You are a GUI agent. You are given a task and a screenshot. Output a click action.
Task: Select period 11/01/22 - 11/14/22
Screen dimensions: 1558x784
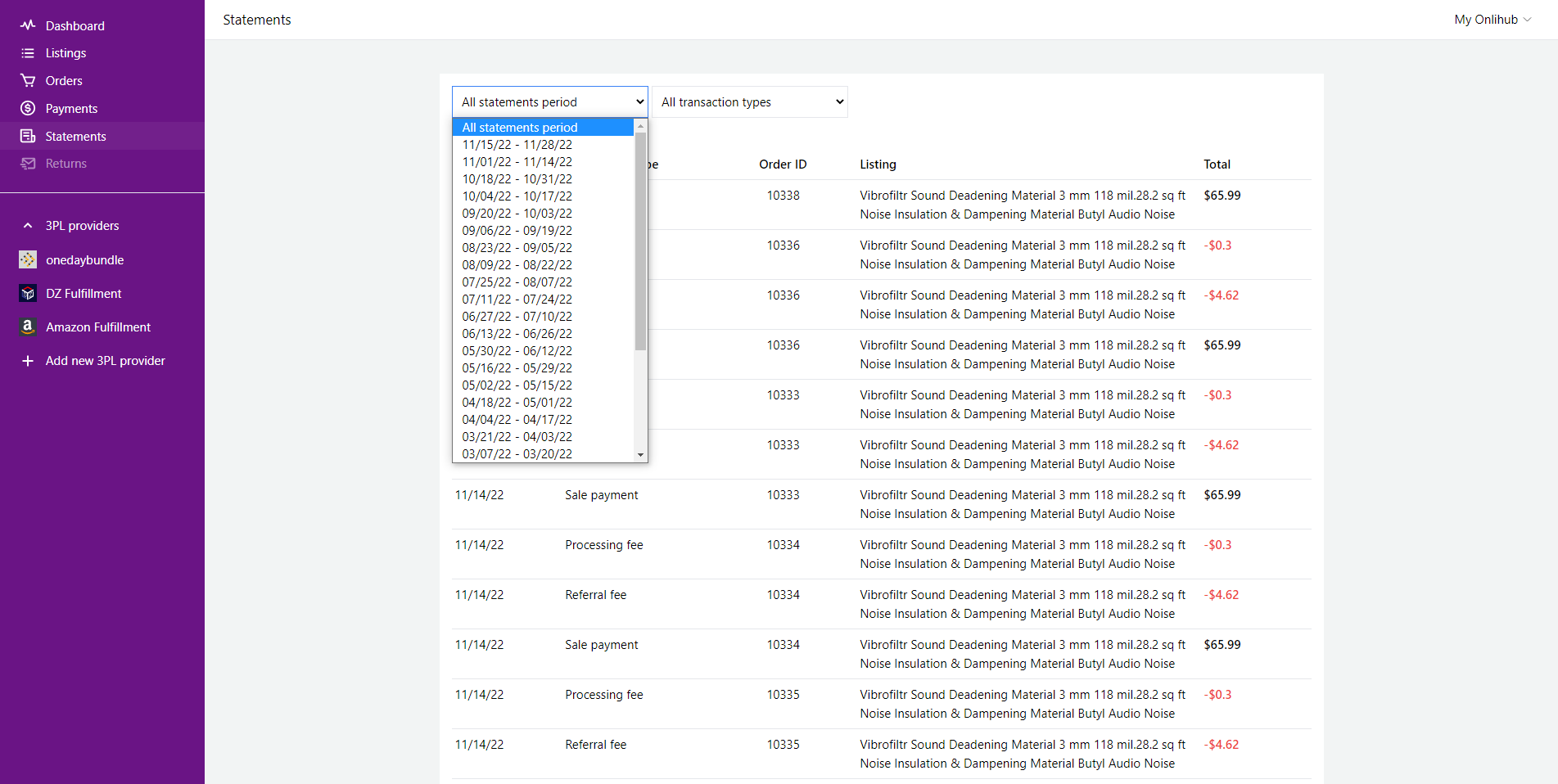(543, 162)
